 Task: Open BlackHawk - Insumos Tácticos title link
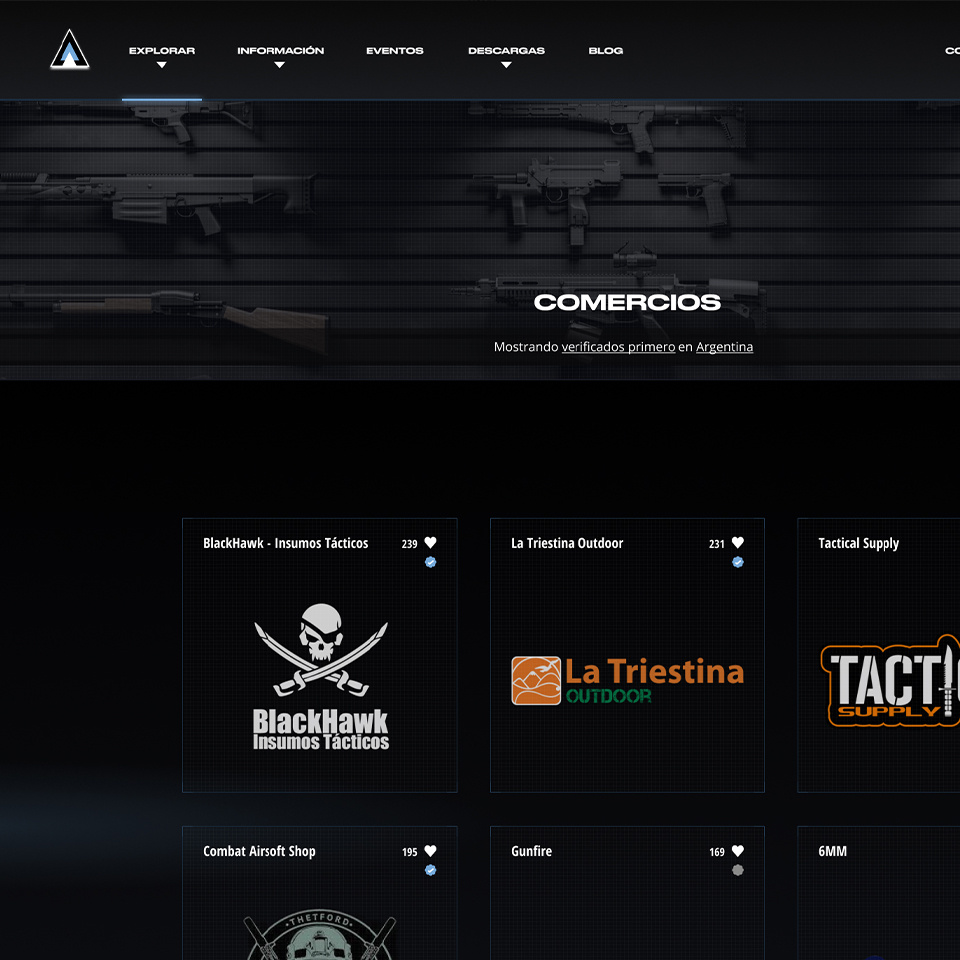click(x=286, y=543)
